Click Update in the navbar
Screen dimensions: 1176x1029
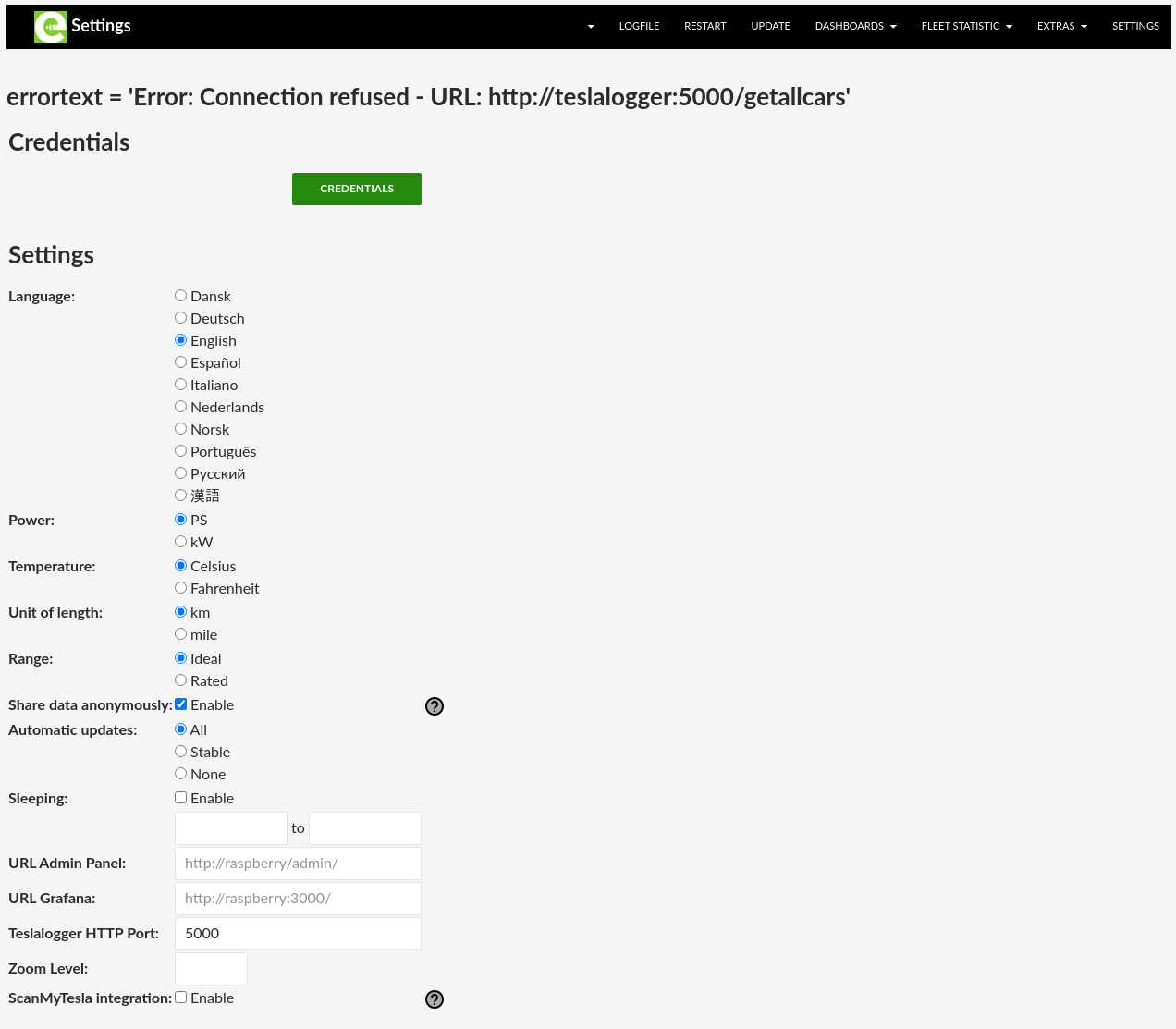(770, 26)
